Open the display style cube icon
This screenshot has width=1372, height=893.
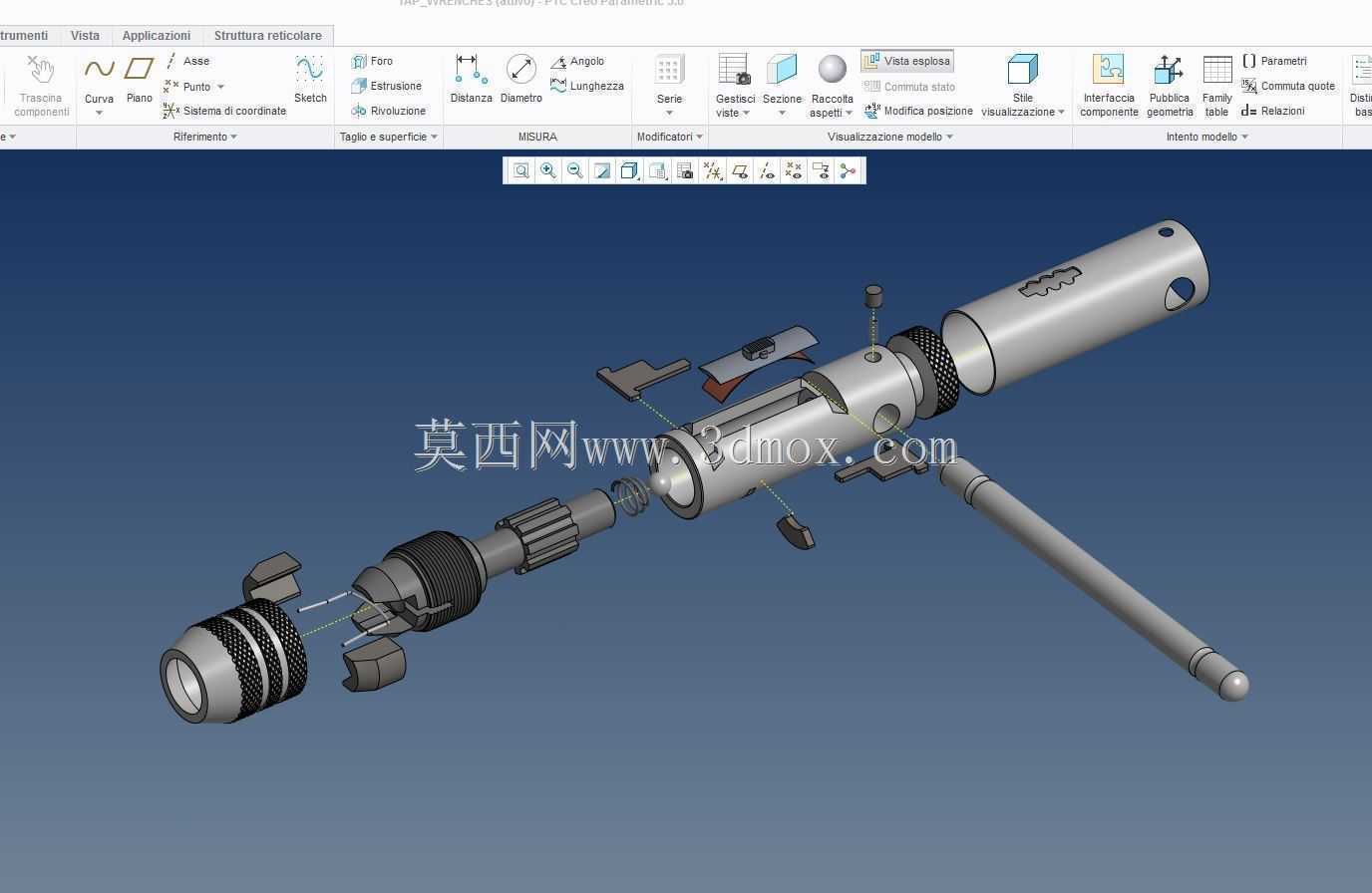(x=629, y=171)
